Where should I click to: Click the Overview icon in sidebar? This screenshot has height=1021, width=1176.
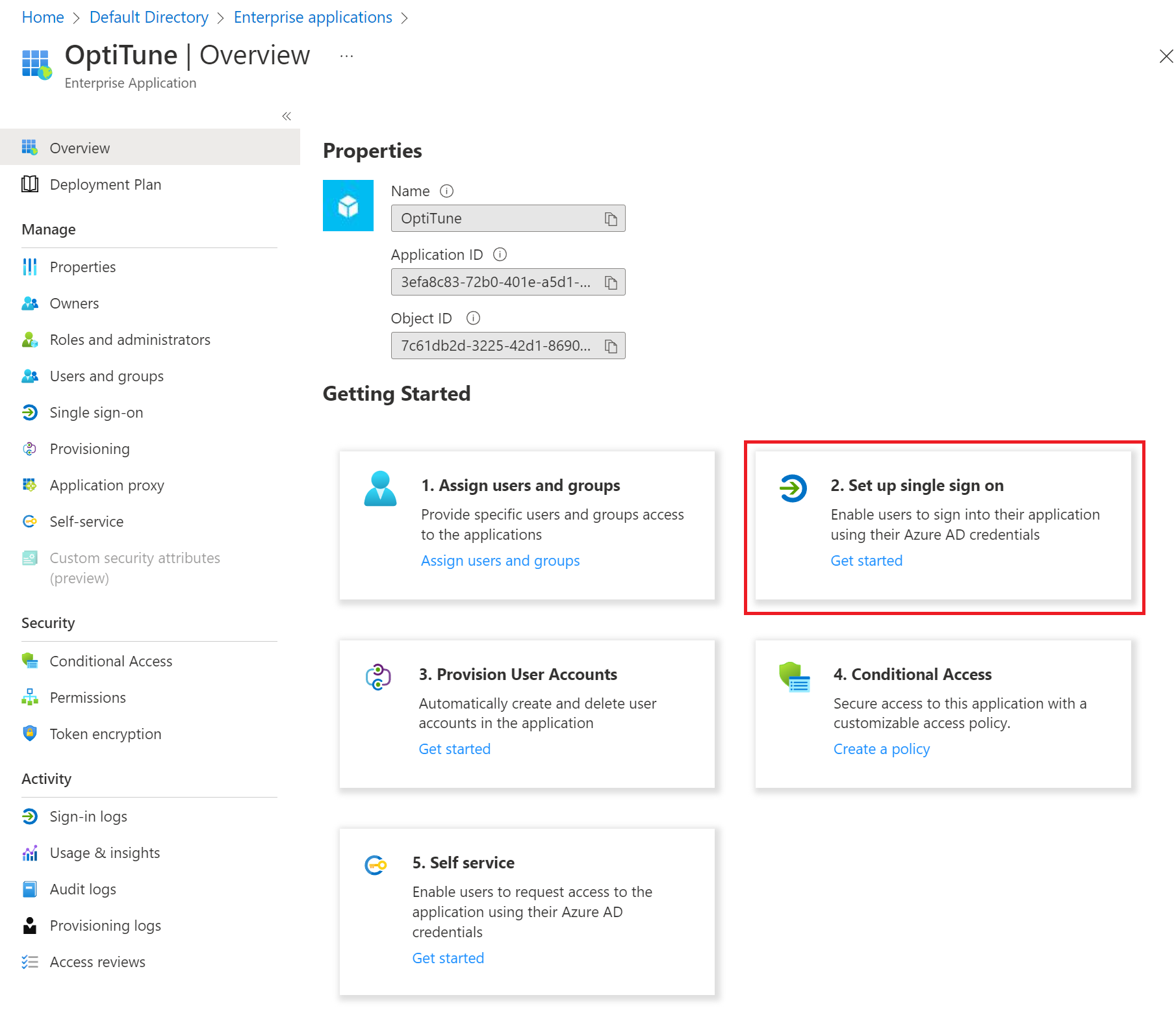[x=30, y=147]
